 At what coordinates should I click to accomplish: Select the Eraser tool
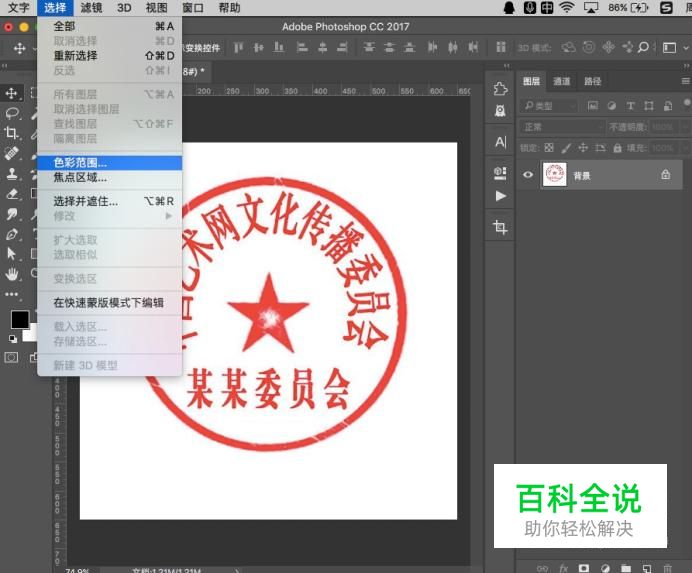tap(11, 194)
